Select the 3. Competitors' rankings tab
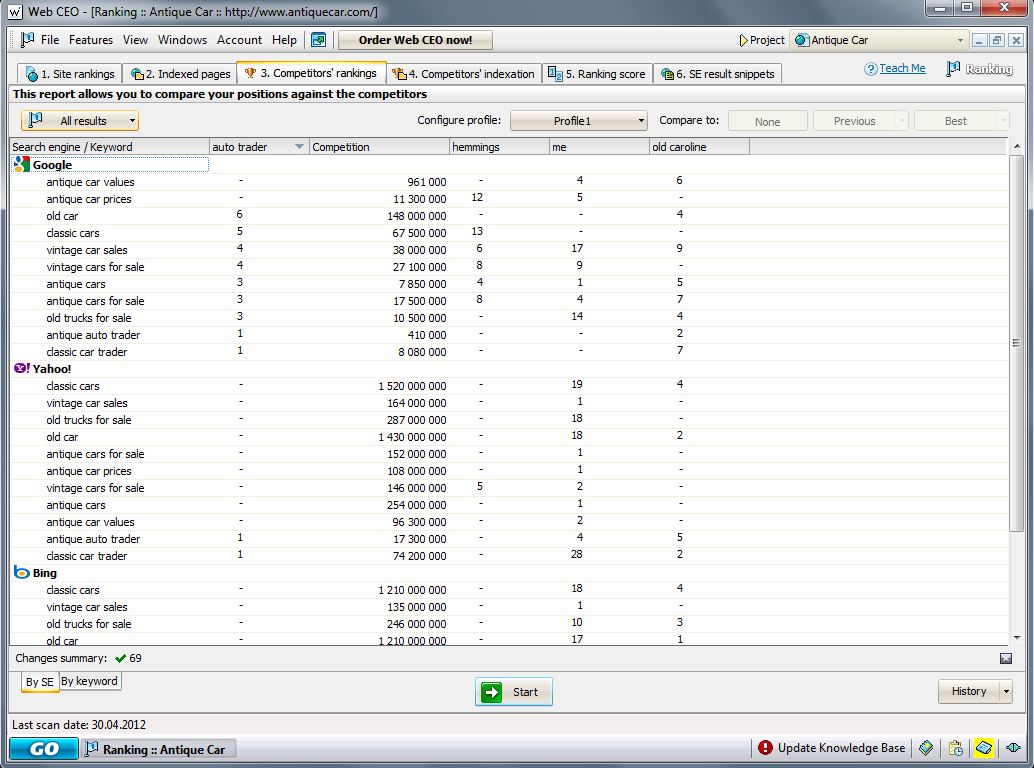Screen dimensions: 1034x768 (311, 73)
